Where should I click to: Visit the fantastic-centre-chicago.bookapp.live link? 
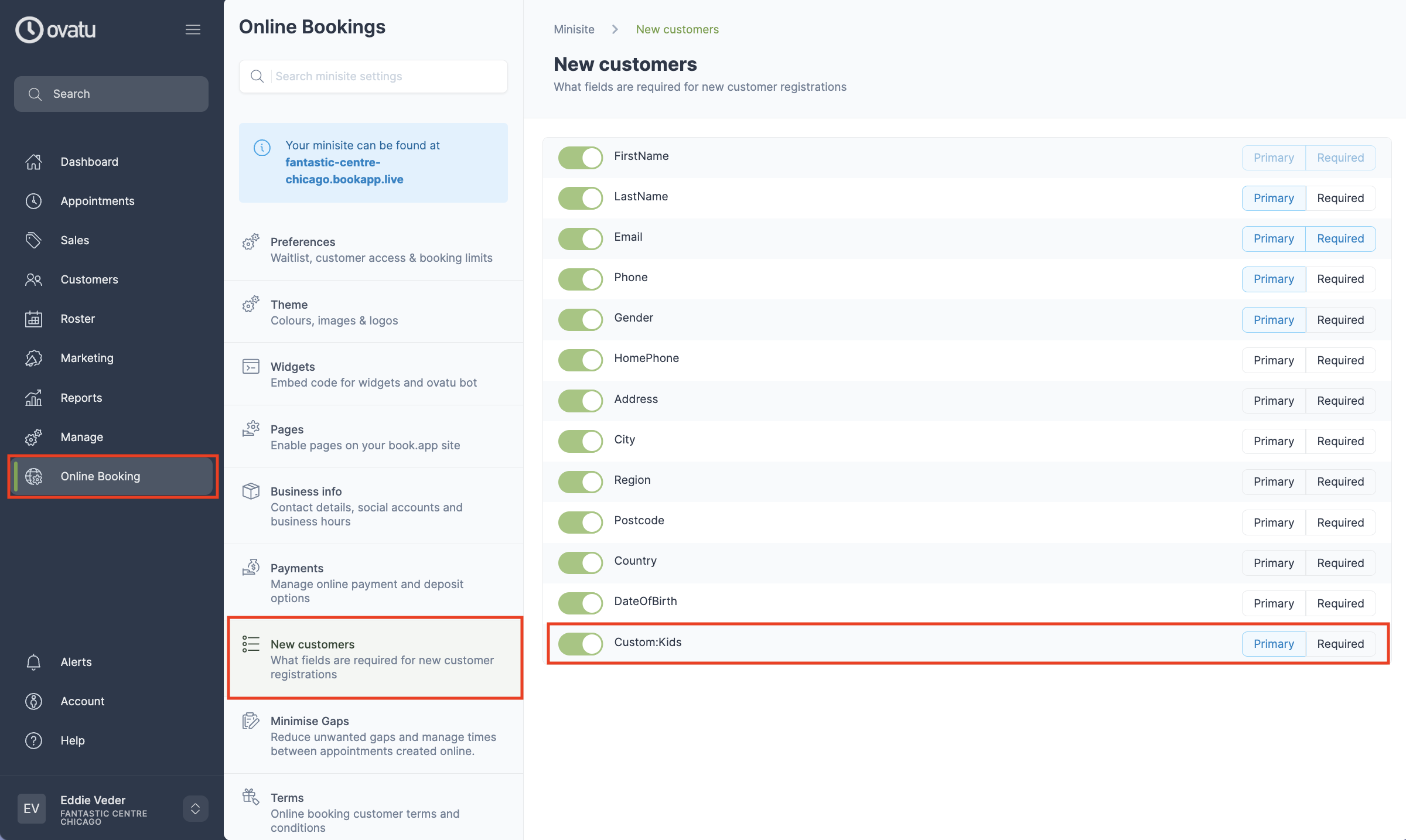344,170
